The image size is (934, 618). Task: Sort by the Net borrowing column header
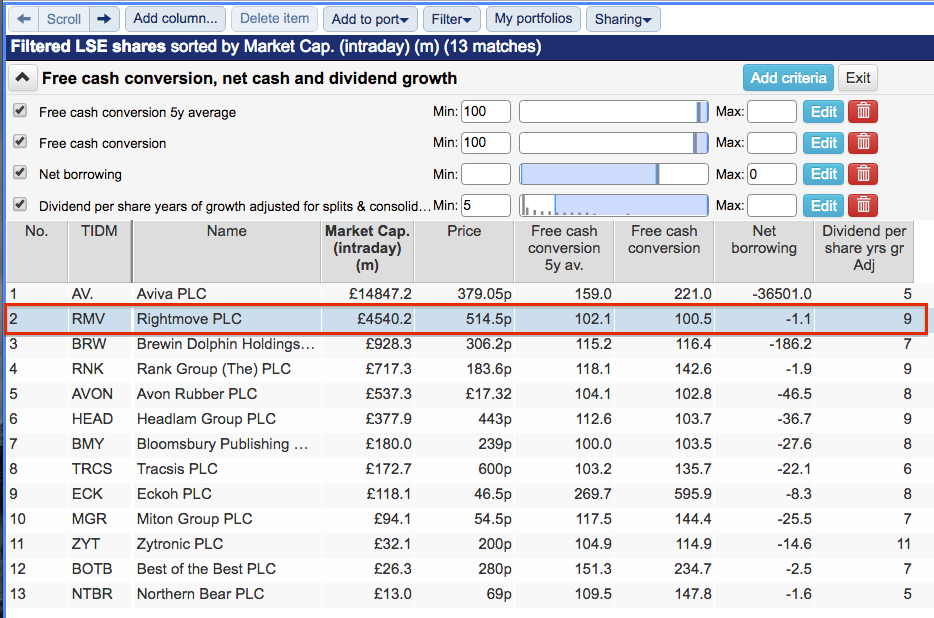[x=764, y=251]
